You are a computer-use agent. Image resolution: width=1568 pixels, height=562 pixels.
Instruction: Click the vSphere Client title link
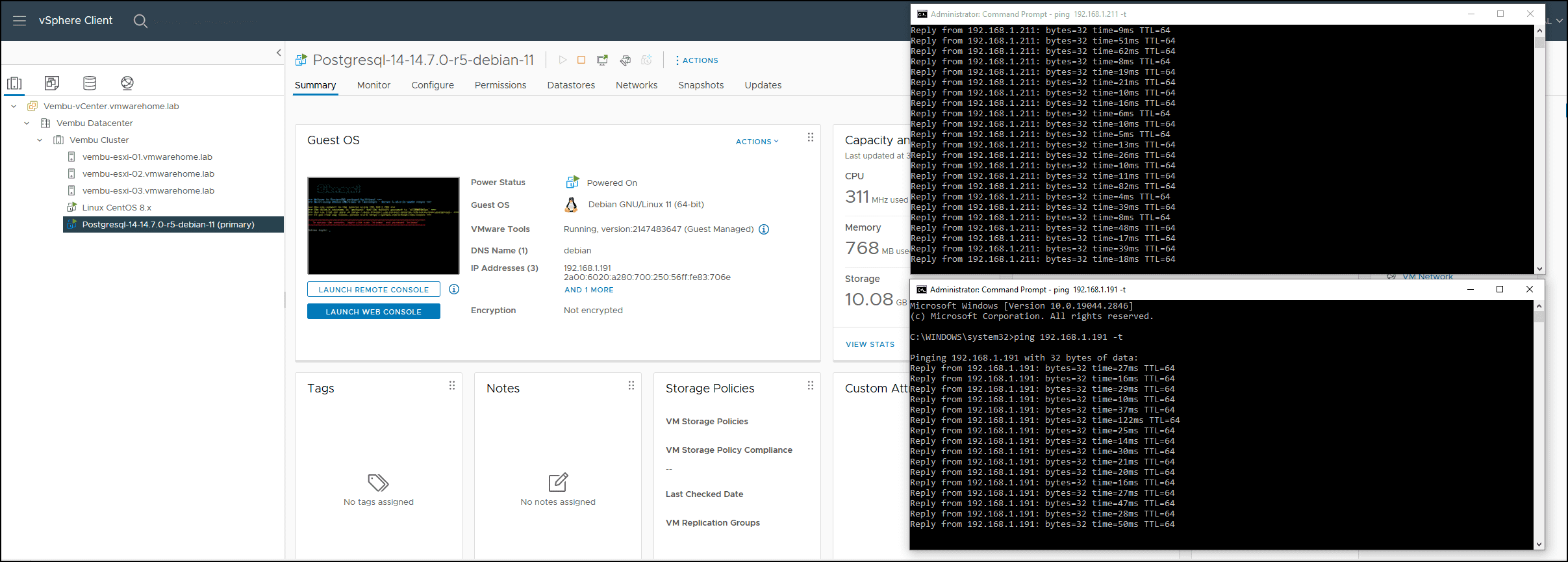click(x=75, y=21)
